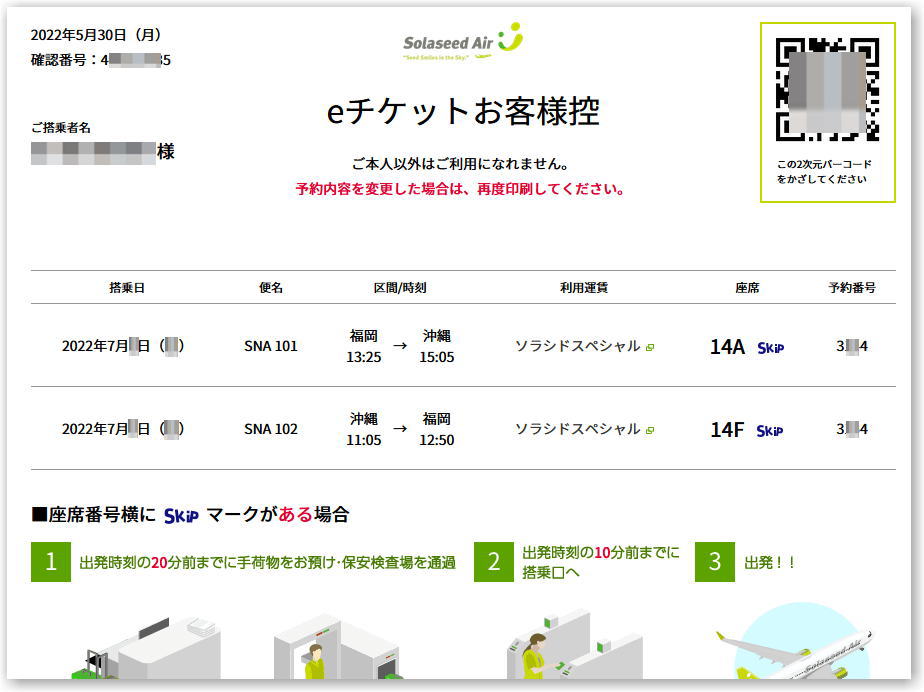Screen dimensions: 924x692
Task: Click ソラシドスペシャル fare link for SNA 102
Action: tap(578, 429)
